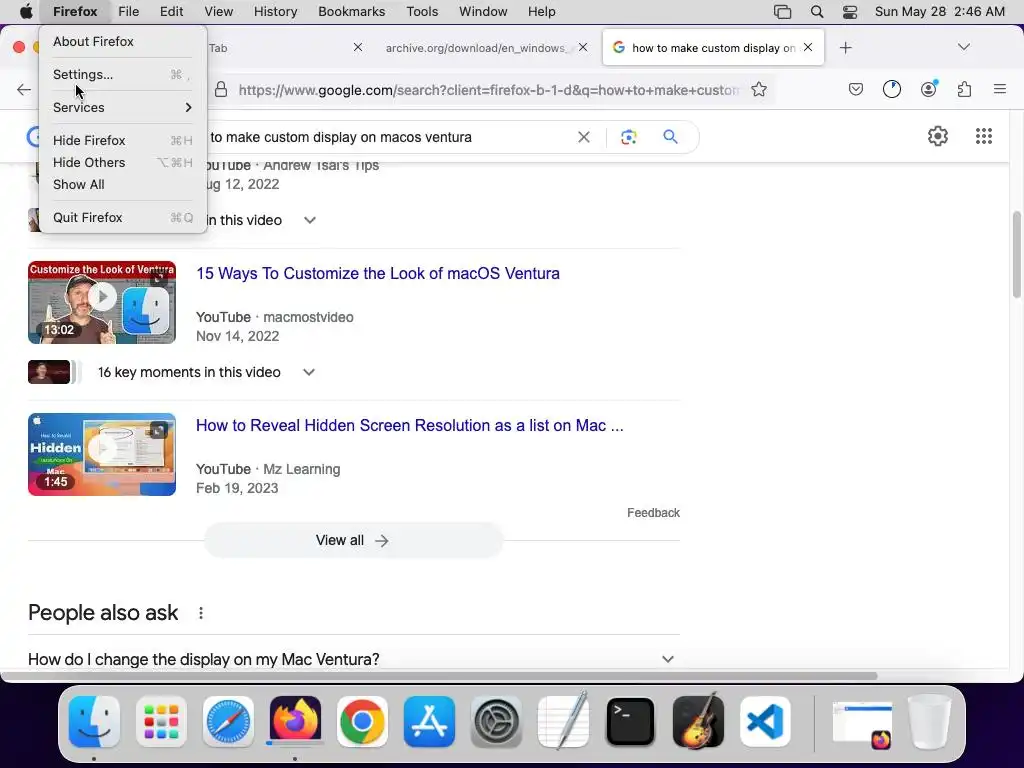This screenshot has height=768, width=1024.
Task: Open the Extensions puzzle icon
Action: 965,89
